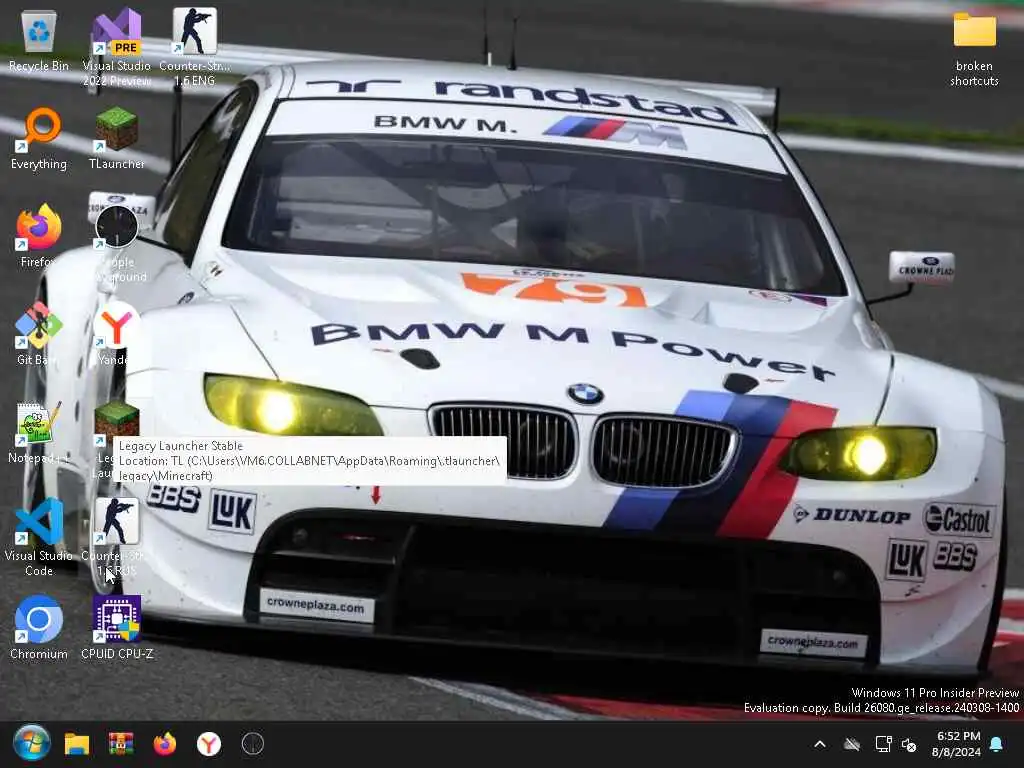The width and height of the screenshot is (1024, 768).
Task: Launch Yandex browser from the taskbar
Action: click(x=209, y=744)
